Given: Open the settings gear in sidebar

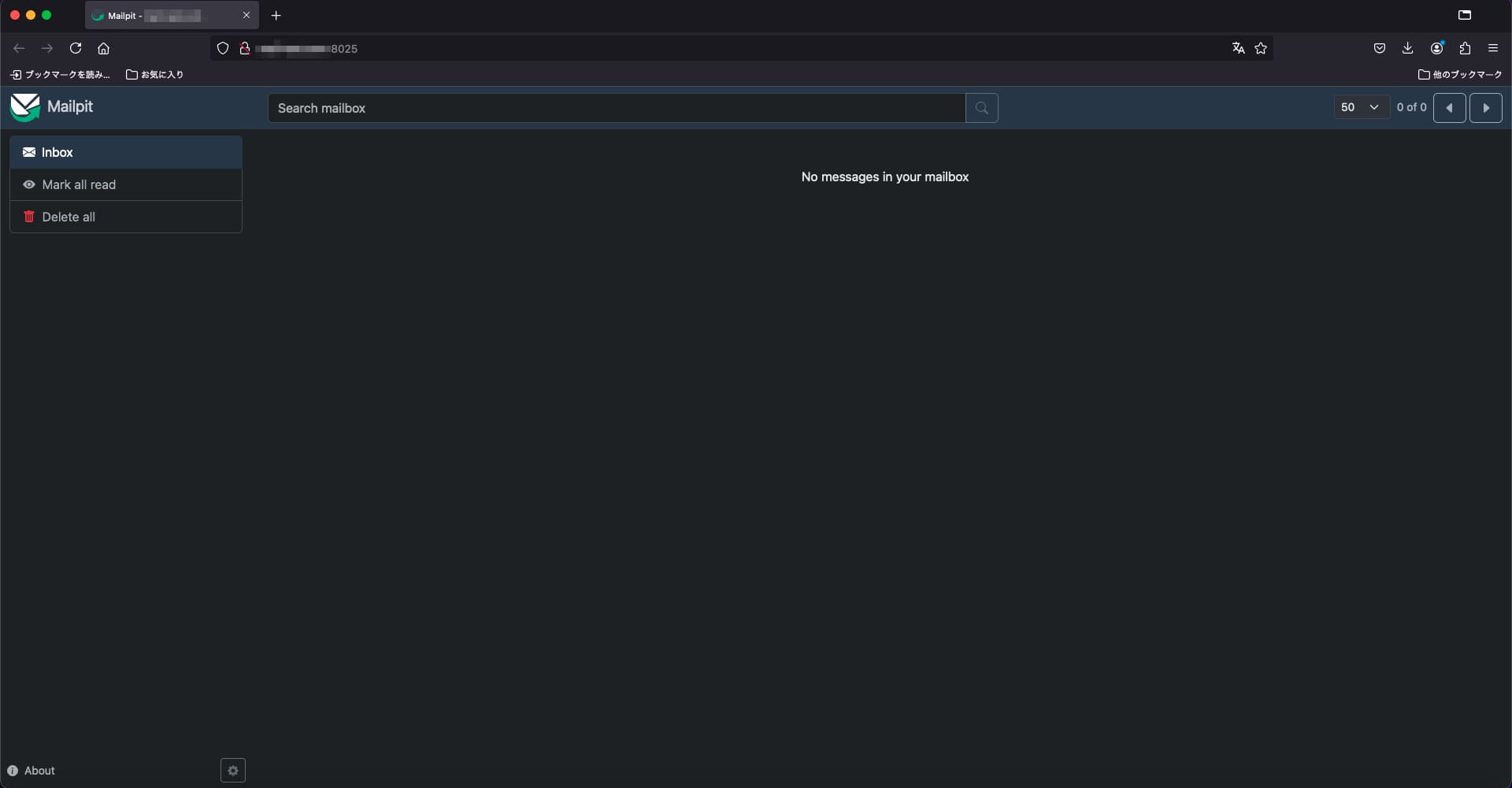Looking at the screenshot, I should pyautogui.click(x=233, y=771).
